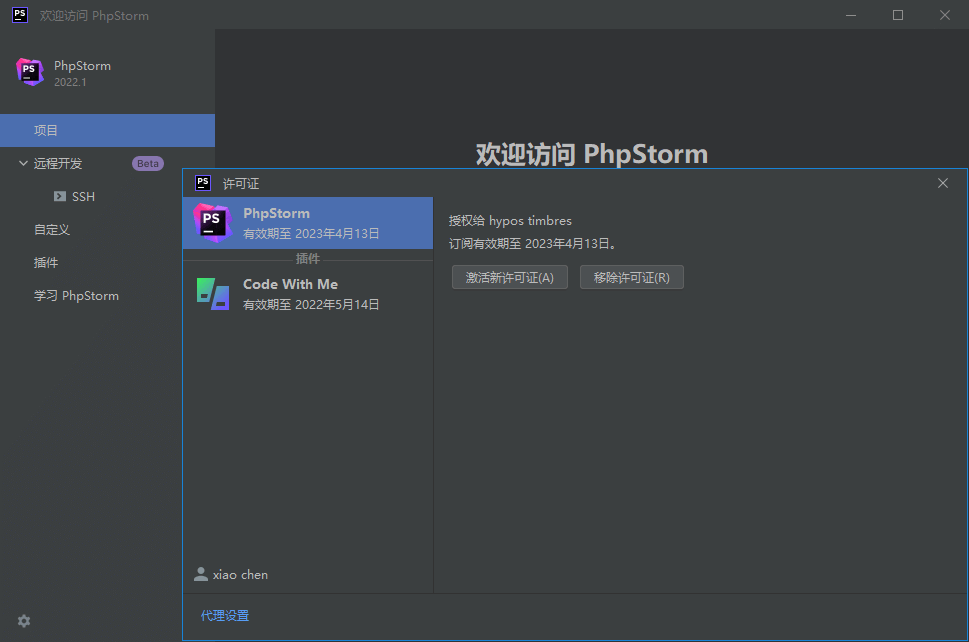Open the 自定义 section
This screenshot has height=642, width=969.
52,230
